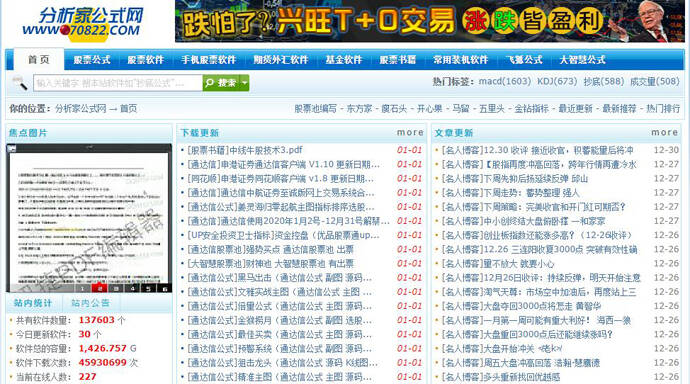
Task: Click the software count value 137603
Action: pyautogui.click(x=96, y=320)
